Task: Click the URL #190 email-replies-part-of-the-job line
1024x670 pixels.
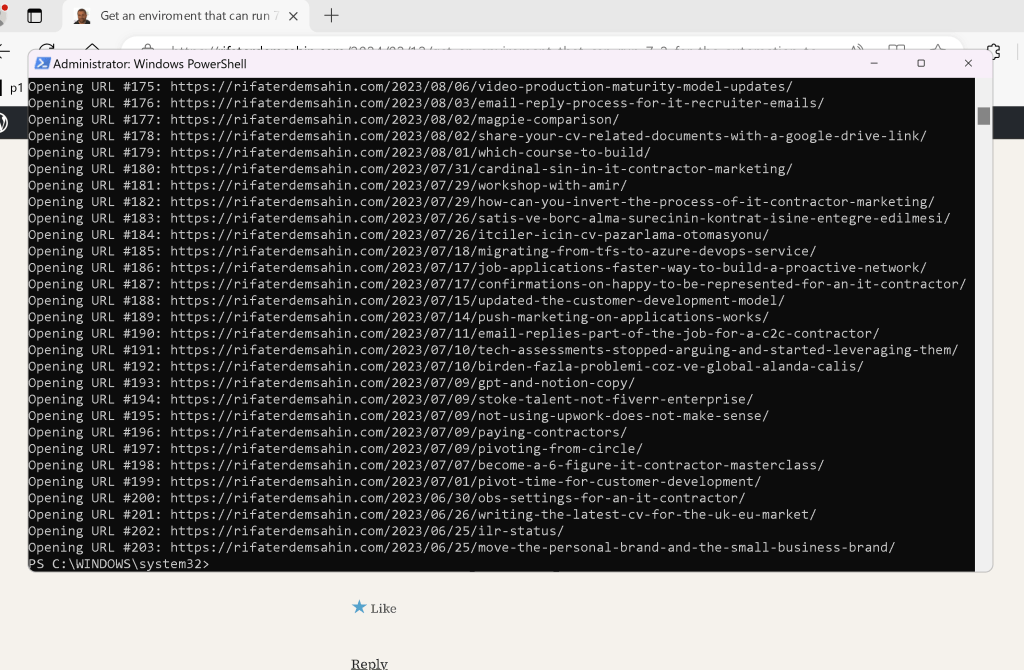Action: point(454,333)
